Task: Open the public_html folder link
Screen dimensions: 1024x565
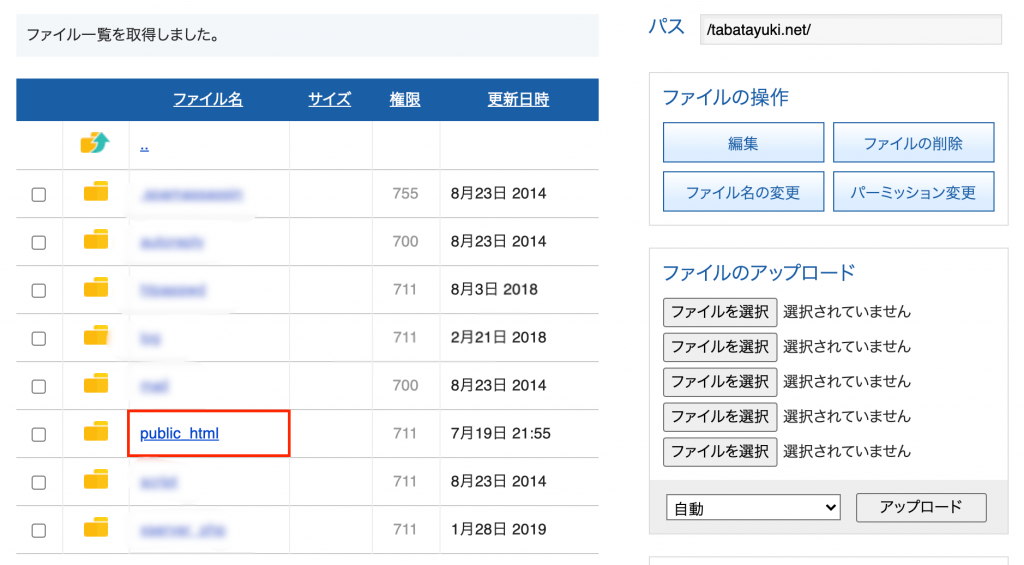Action: (180, 433)
